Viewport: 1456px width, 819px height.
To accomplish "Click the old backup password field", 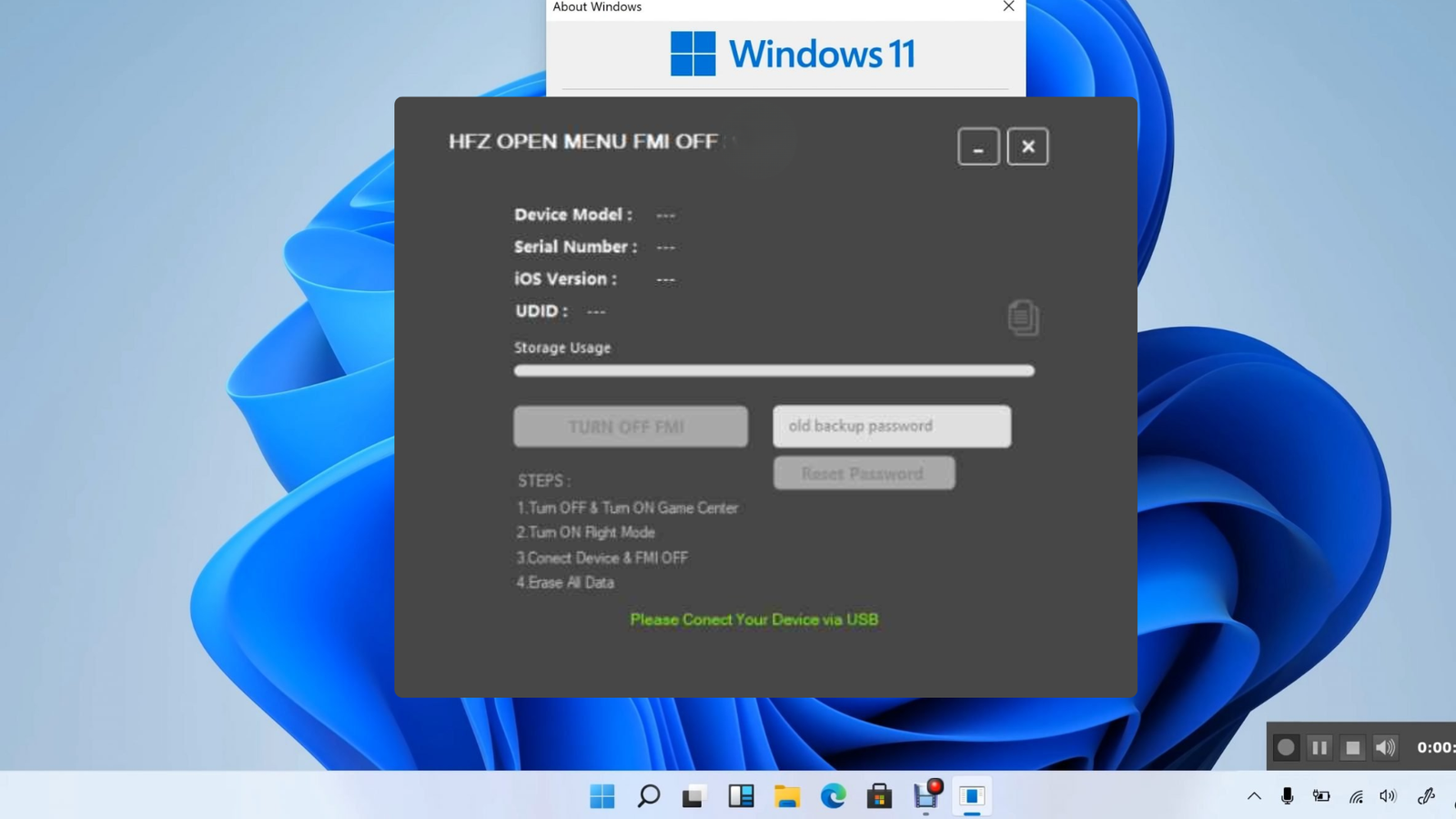I will coord(892,426).
